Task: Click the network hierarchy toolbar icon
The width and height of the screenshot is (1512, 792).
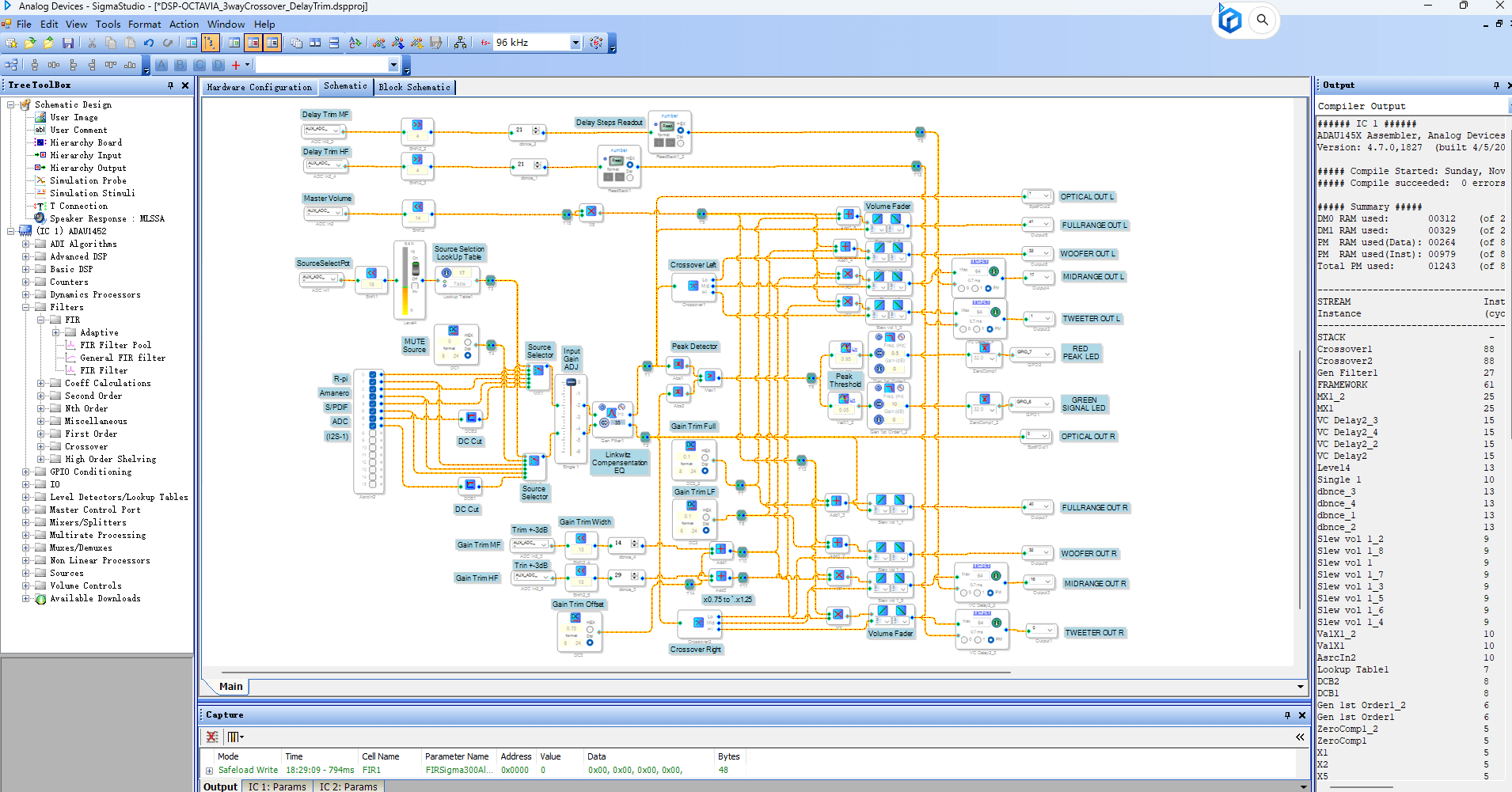Action: click(460, 43)
